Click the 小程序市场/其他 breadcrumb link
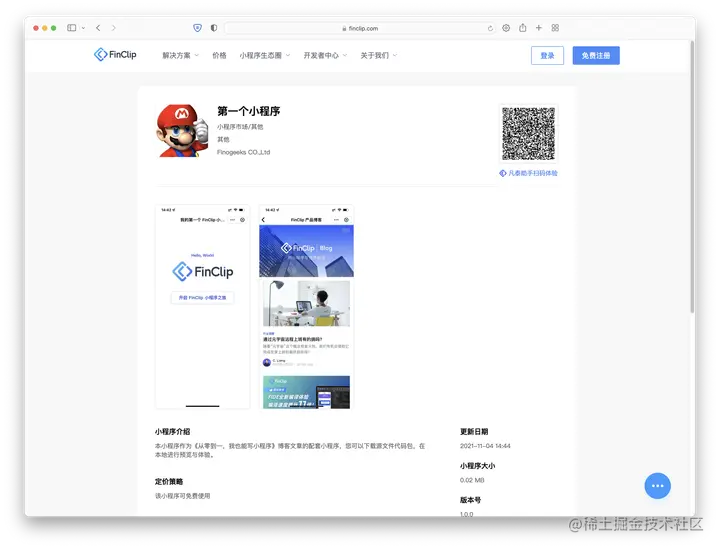 click(240, 127)
